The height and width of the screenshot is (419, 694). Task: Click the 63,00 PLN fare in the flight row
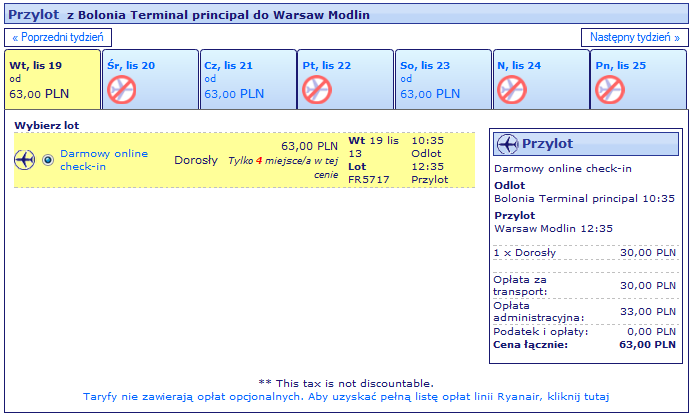coord(309,146)
